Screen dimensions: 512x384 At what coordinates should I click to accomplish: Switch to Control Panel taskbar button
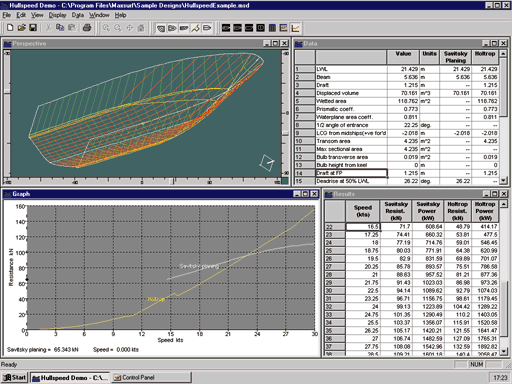point(152,377)
